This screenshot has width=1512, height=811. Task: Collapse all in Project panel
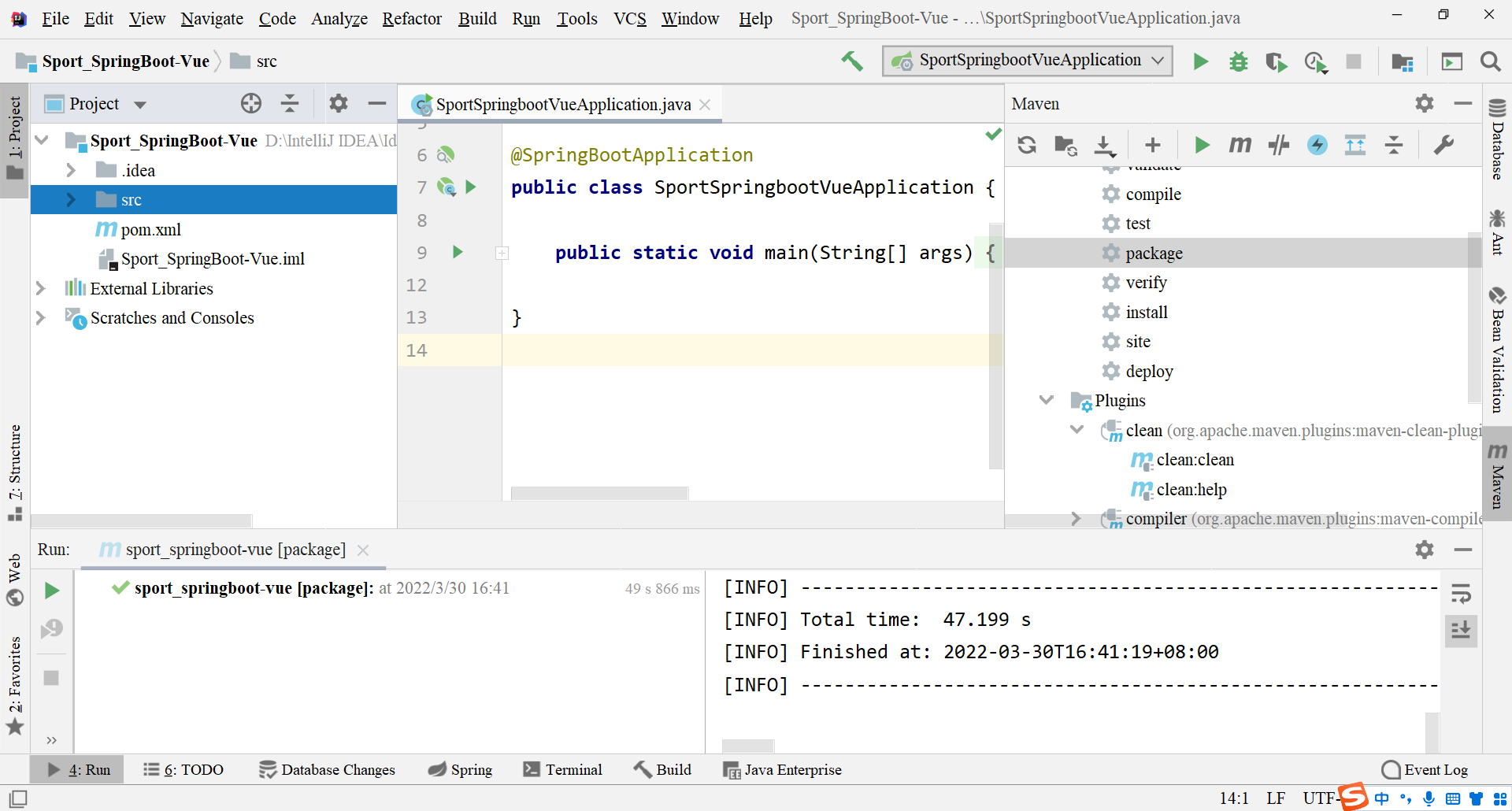point(290,103)
